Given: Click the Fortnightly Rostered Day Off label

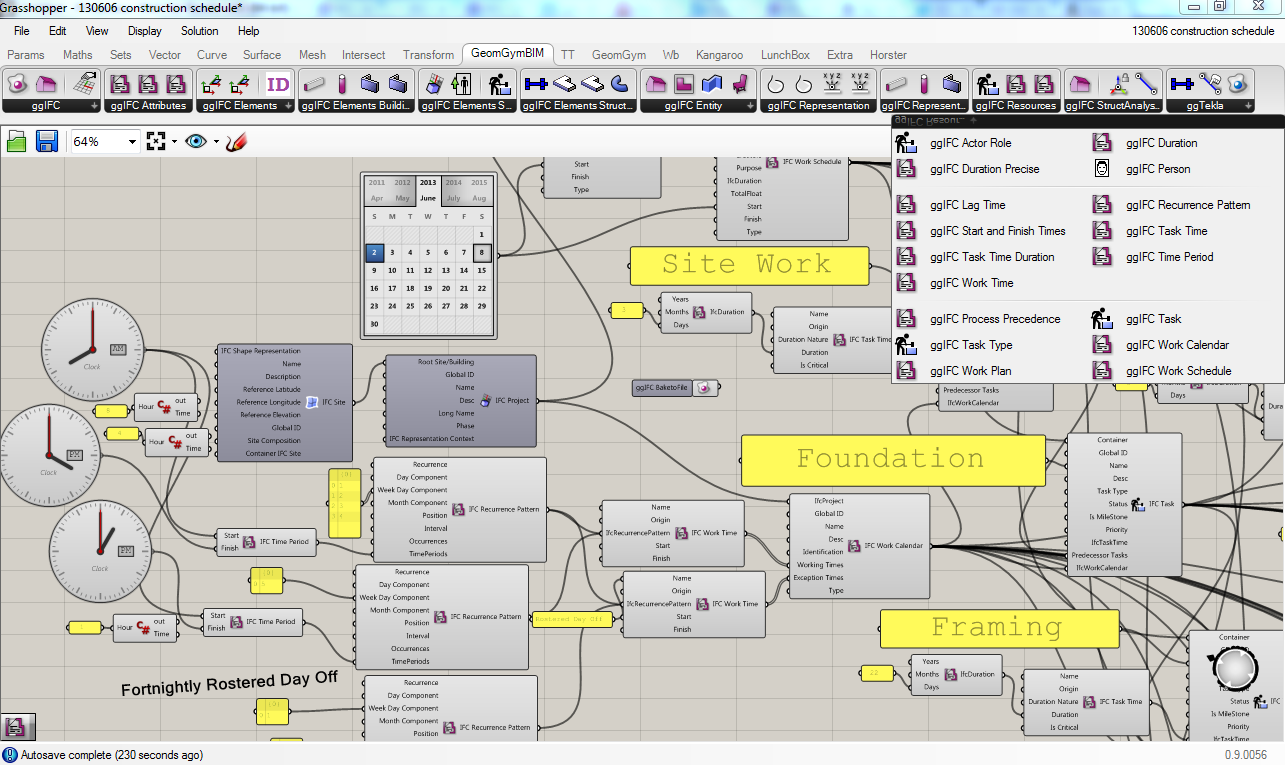Looking at the screenshot, I should click(x=229, y=685).
